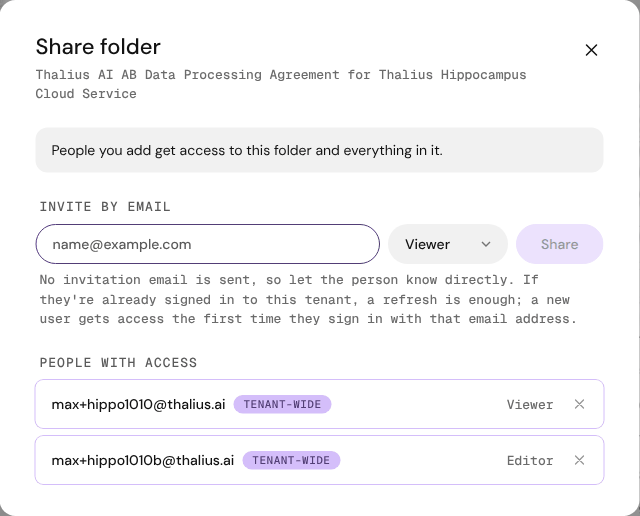Click the Viewer role label for max+hippo1010
Viewport: 640px width, 516px height.
tap(530, 405)
